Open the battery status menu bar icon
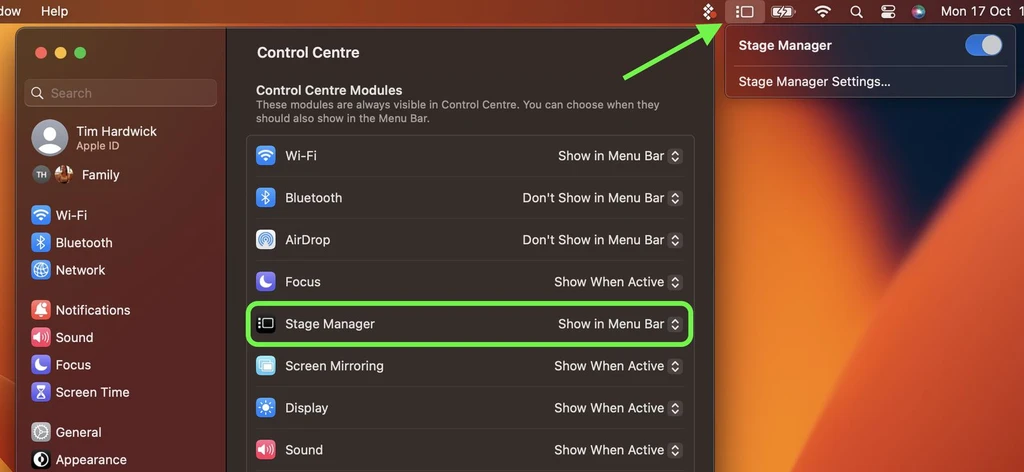Screen dimensions: 1024x472 [782, 12]
